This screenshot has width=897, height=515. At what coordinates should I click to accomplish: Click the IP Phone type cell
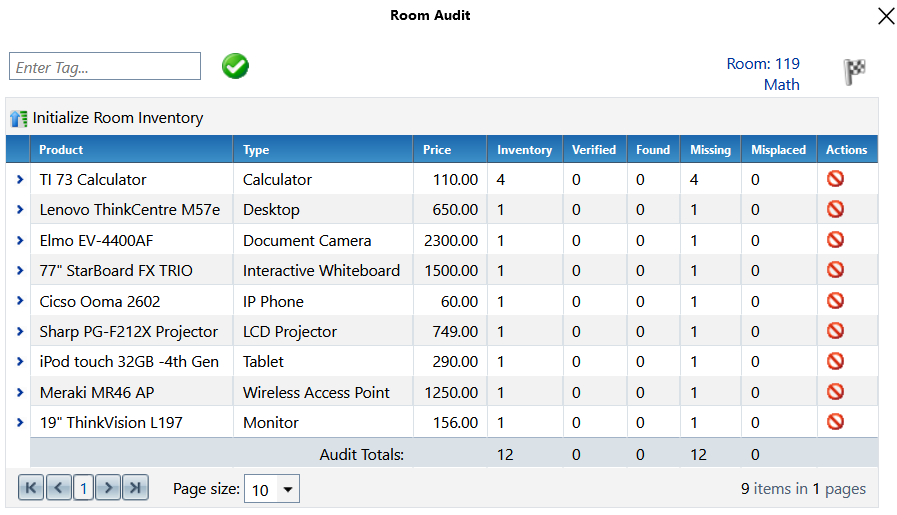point(273,302)
